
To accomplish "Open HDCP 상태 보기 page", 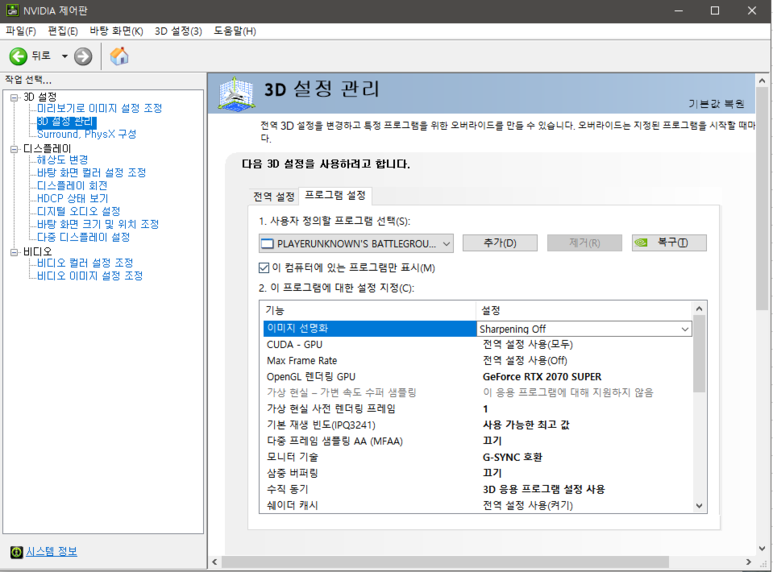I will point(72,198).
